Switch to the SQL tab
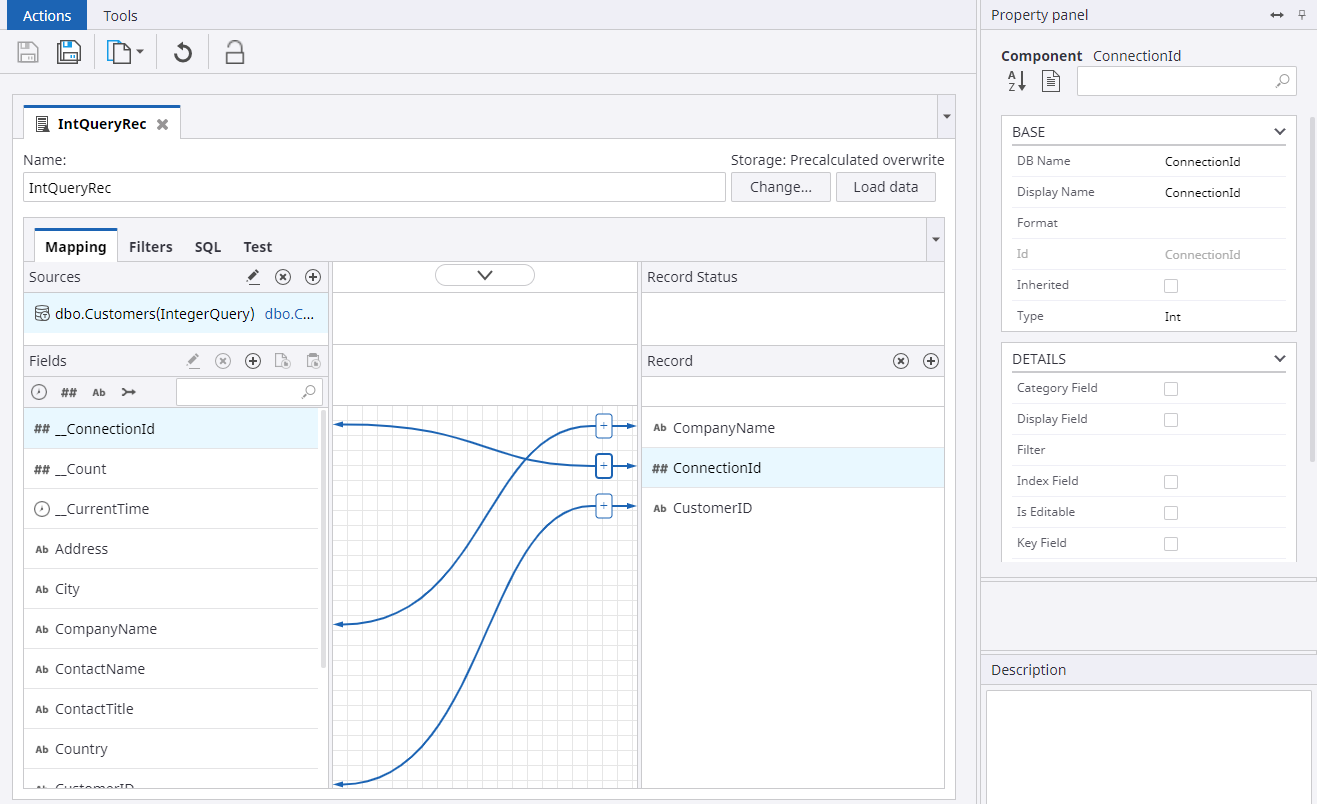This screenshot has width=1317, height=804. 208,247
